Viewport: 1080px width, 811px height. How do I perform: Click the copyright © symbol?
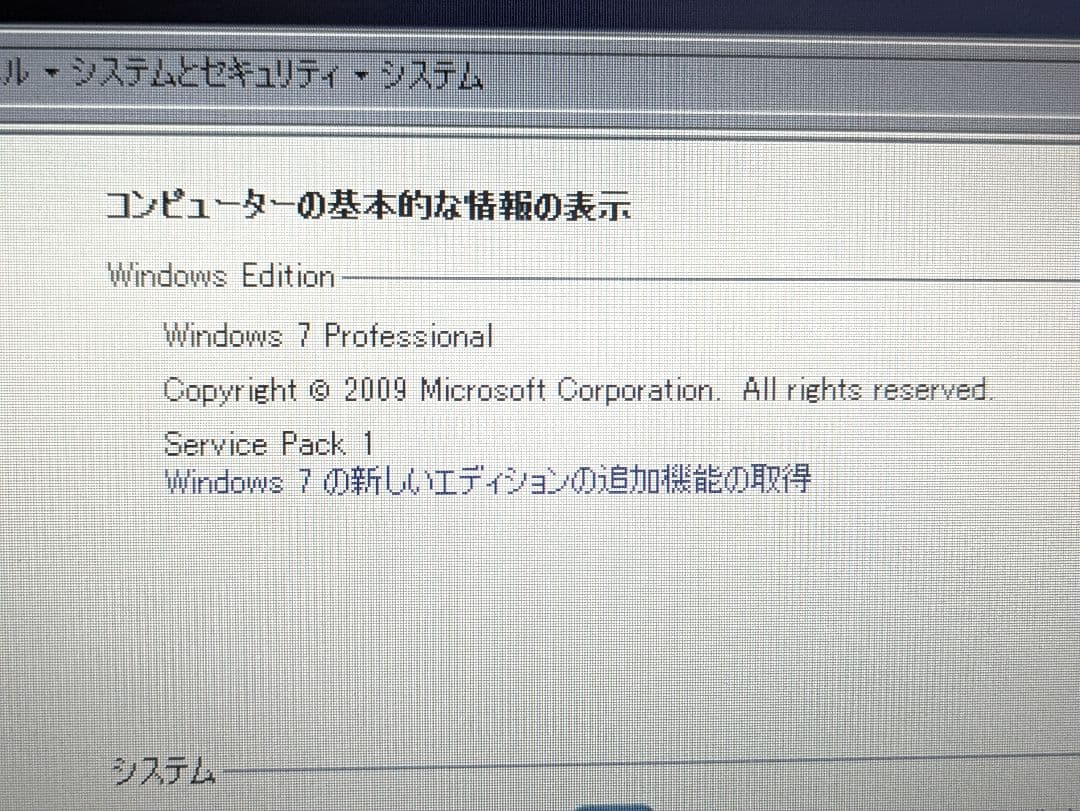pyautogui.click(x=320, y=391)
